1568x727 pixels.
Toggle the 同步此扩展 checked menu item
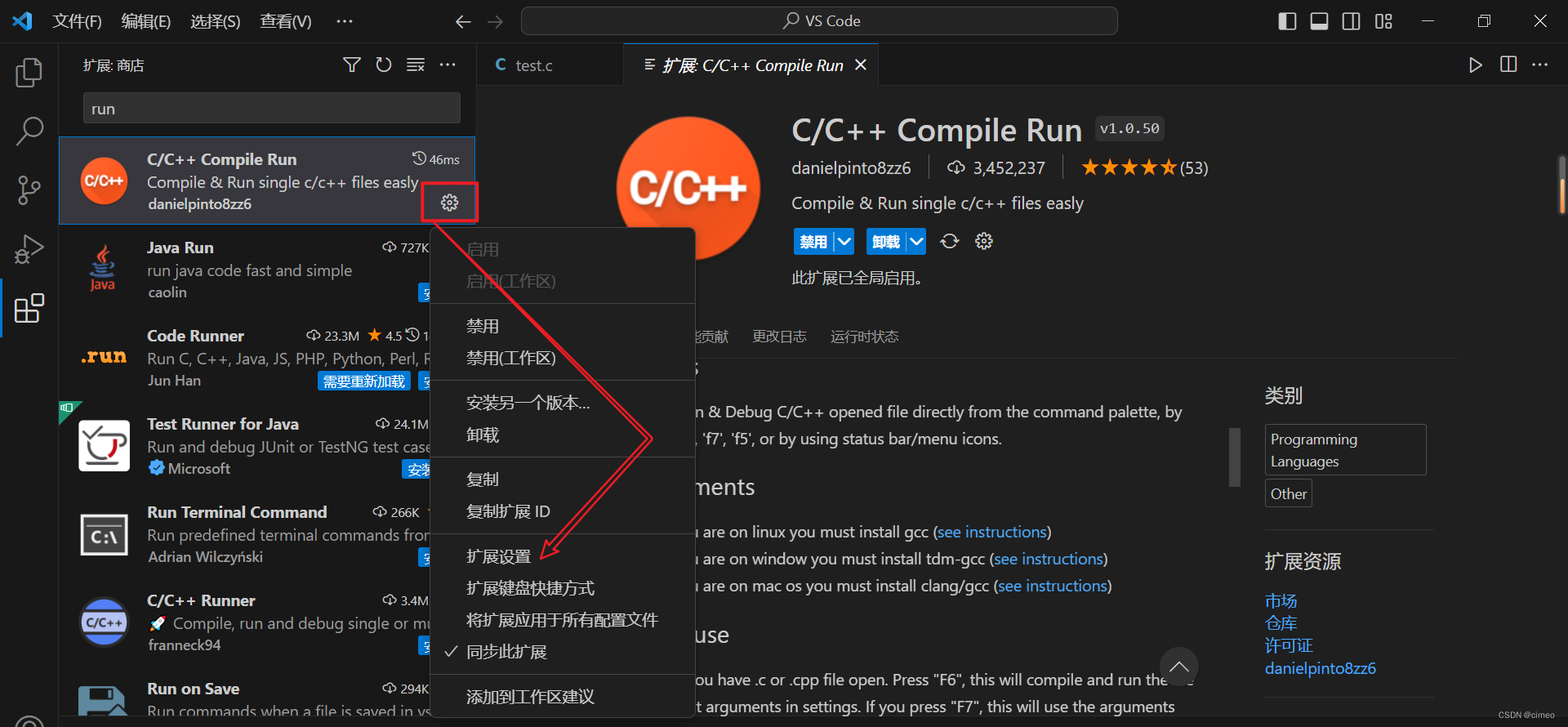562,652
